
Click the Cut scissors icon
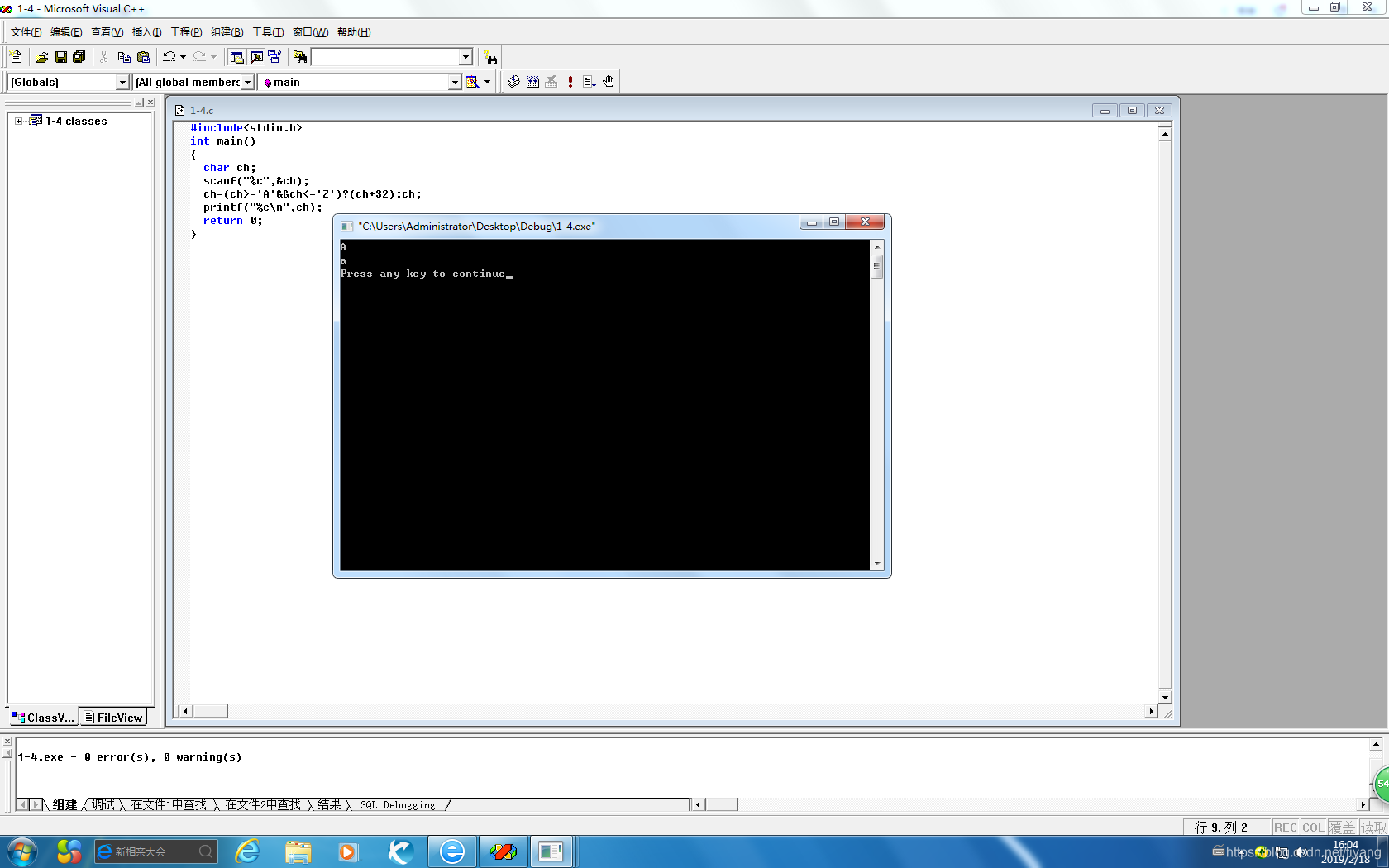coord(104,57)
